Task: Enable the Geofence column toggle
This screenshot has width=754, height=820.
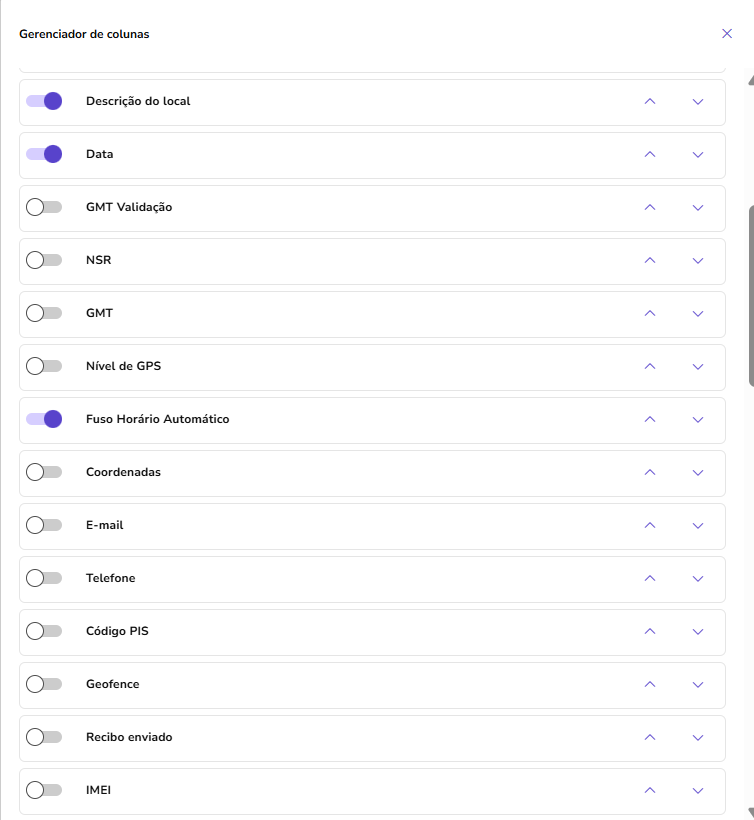Action: [x=44, y=684]
